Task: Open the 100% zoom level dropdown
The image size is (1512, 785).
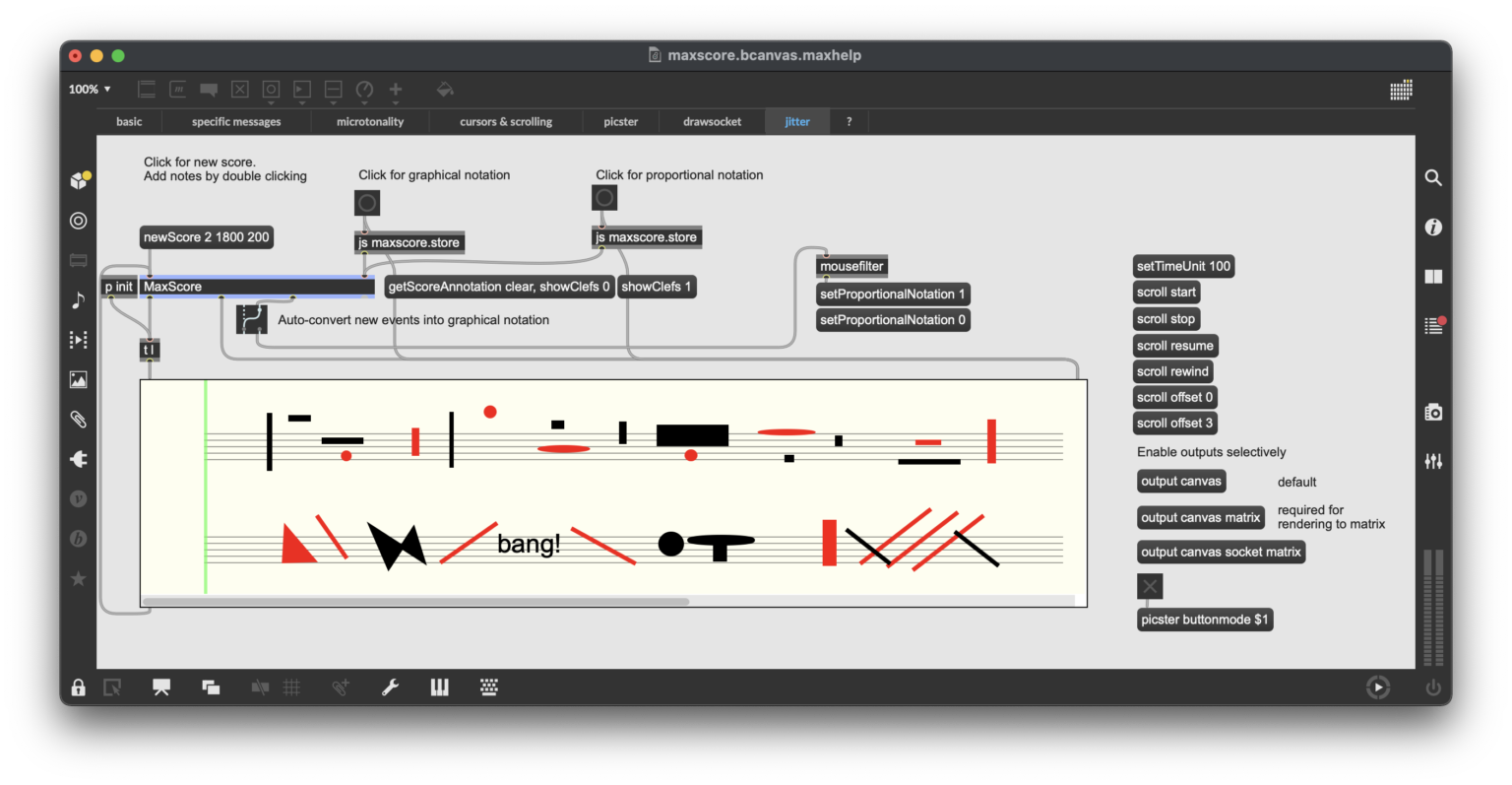Action: click(x=88, y=89)
